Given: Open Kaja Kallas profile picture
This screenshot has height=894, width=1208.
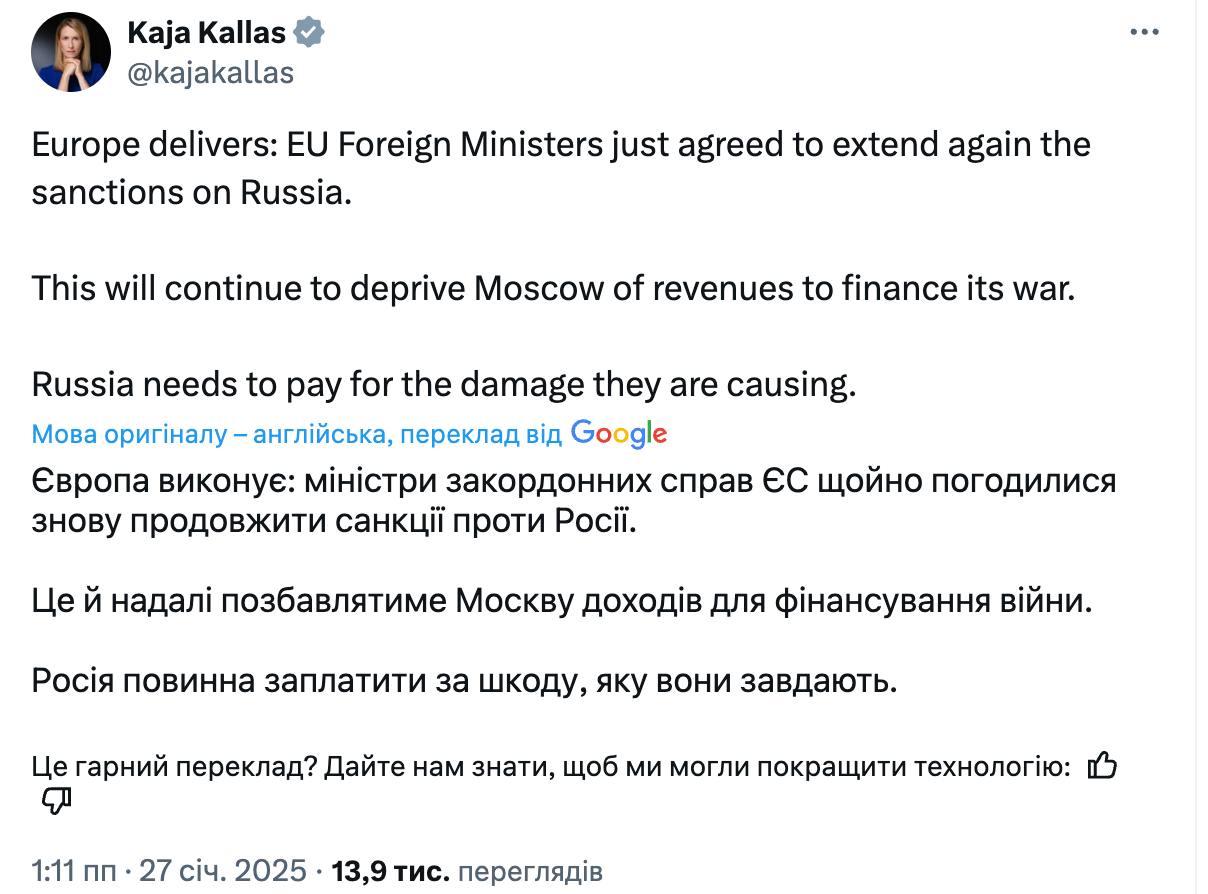Looking at the screenshot, I should [x=70, y=52].
